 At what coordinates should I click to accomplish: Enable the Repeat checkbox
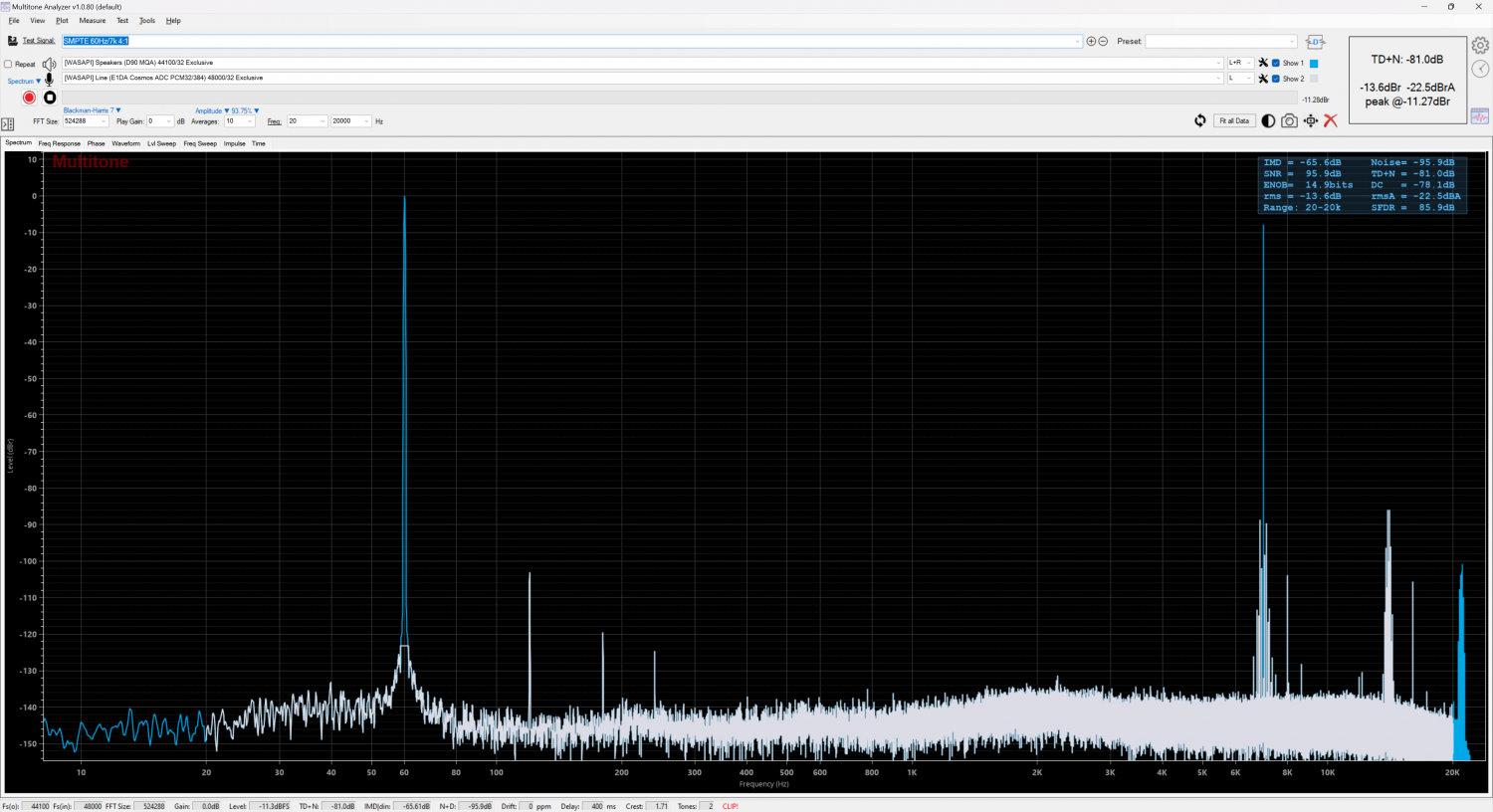(x=8, y=64)
